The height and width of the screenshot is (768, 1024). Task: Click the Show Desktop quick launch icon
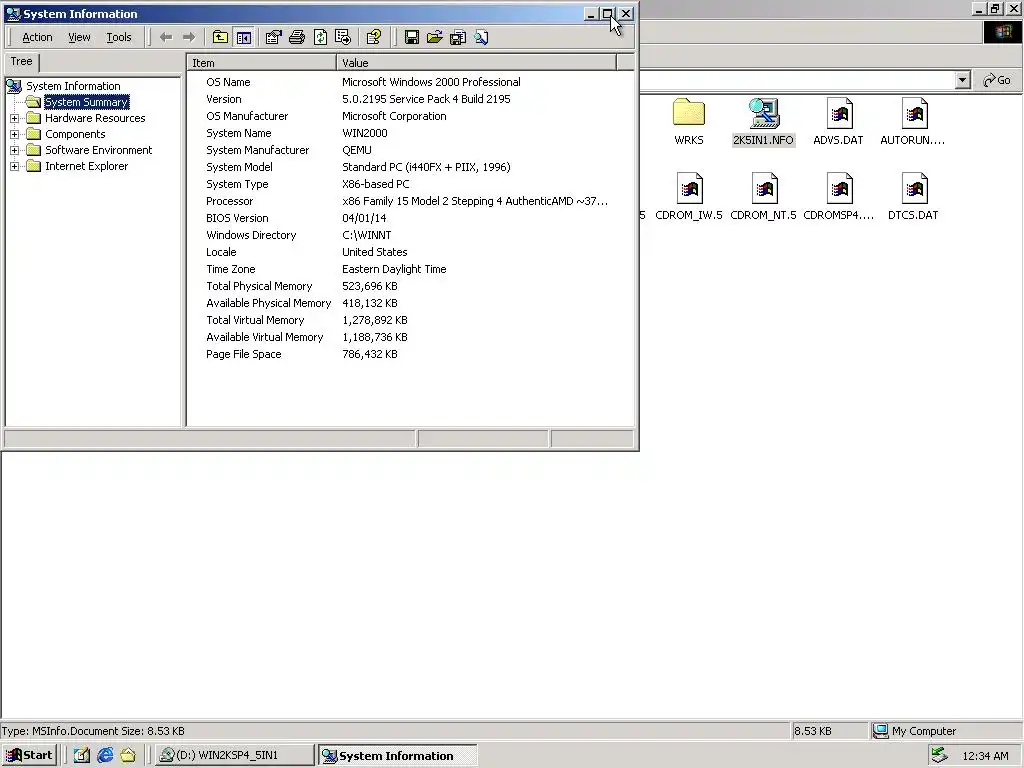tap(82, 756)
